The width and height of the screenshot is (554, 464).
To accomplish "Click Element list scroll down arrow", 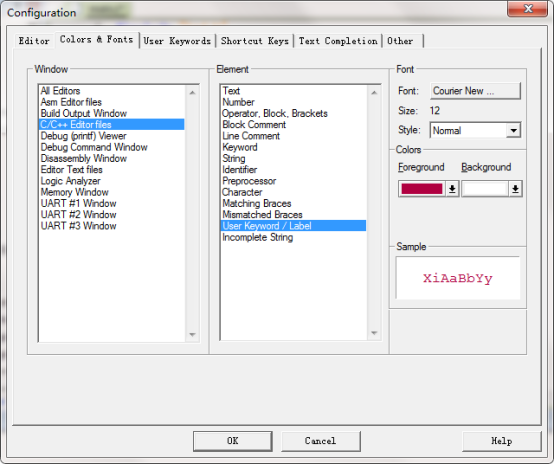I will pos(374,333).
